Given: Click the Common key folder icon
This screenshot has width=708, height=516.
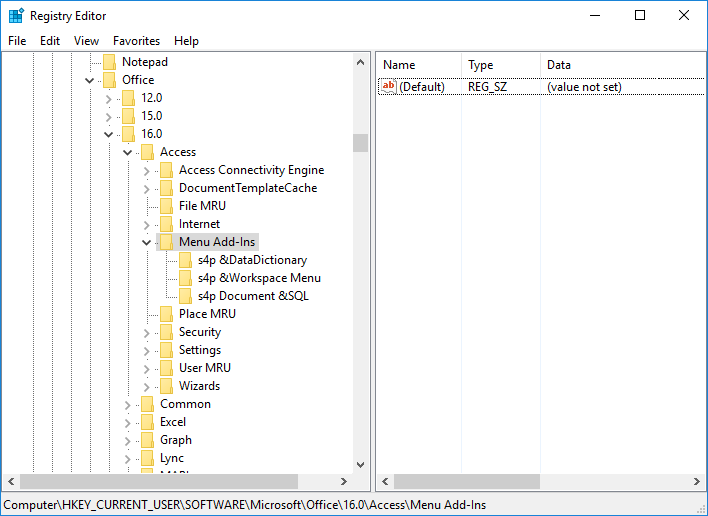Looking at the screenshot, I should (x=147, y=404).
